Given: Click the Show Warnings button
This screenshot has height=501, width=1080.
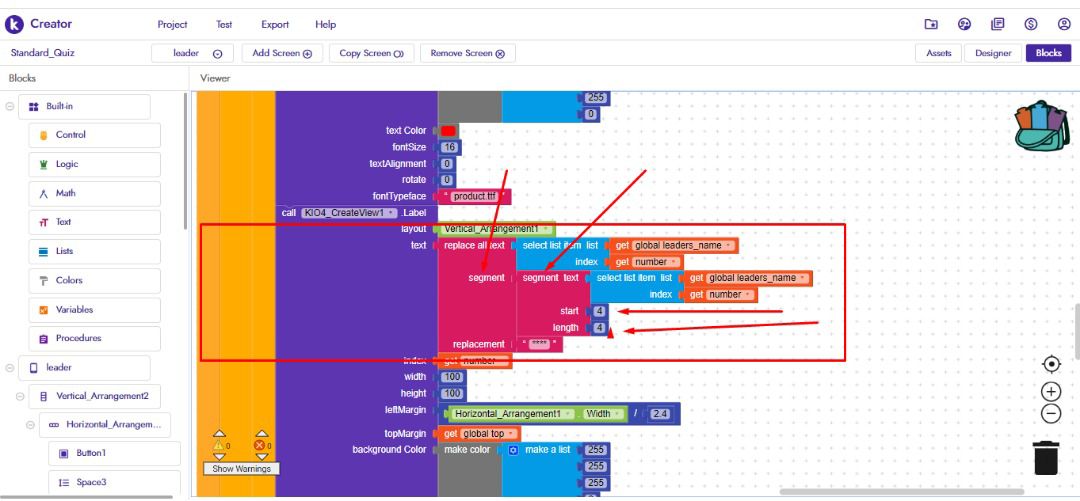Looking at the screenshot, I should tap(242, 469).
